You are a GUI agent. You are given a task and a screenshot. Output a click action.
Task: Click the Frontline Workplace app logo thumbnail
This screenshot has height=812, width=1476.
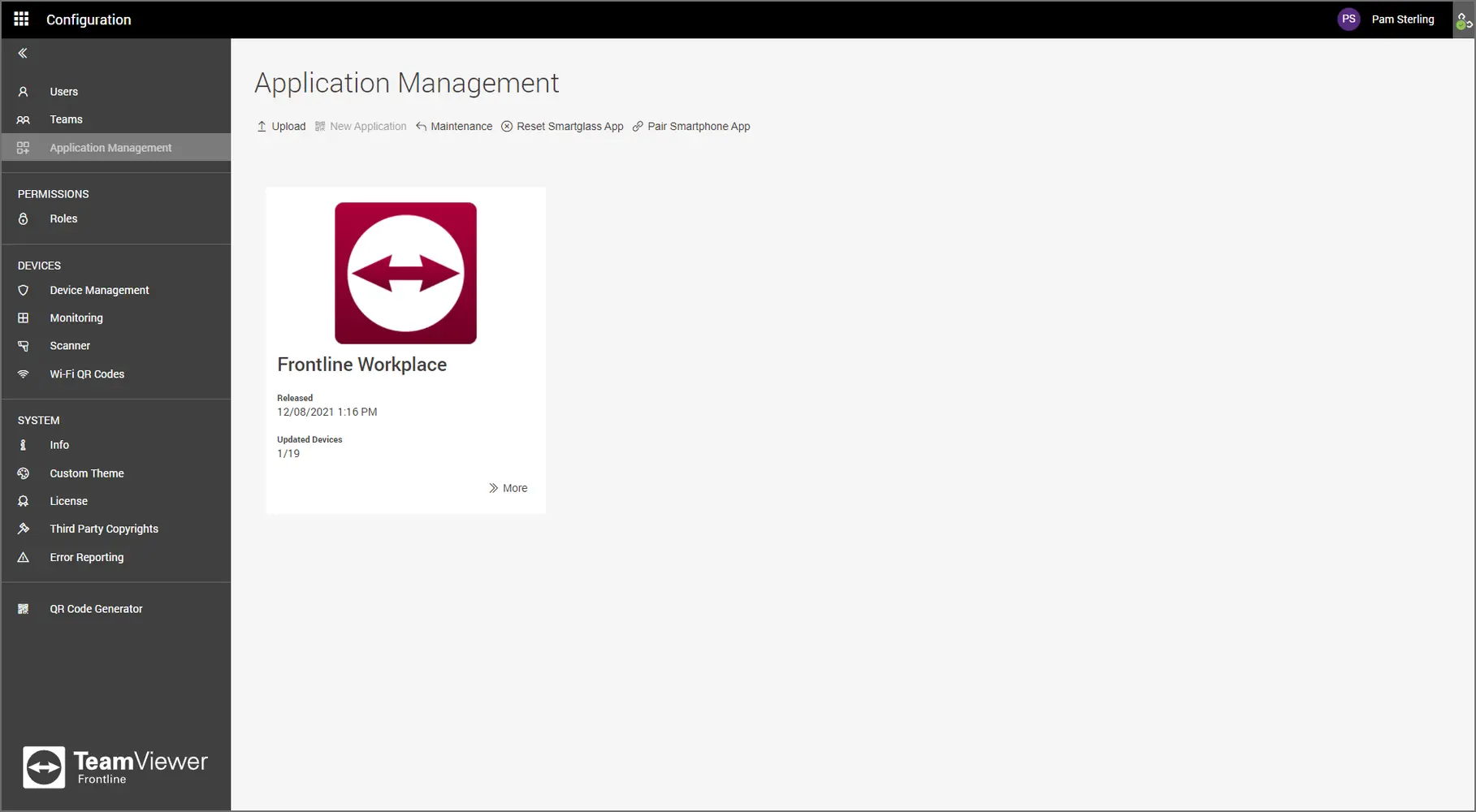point(405,273)
